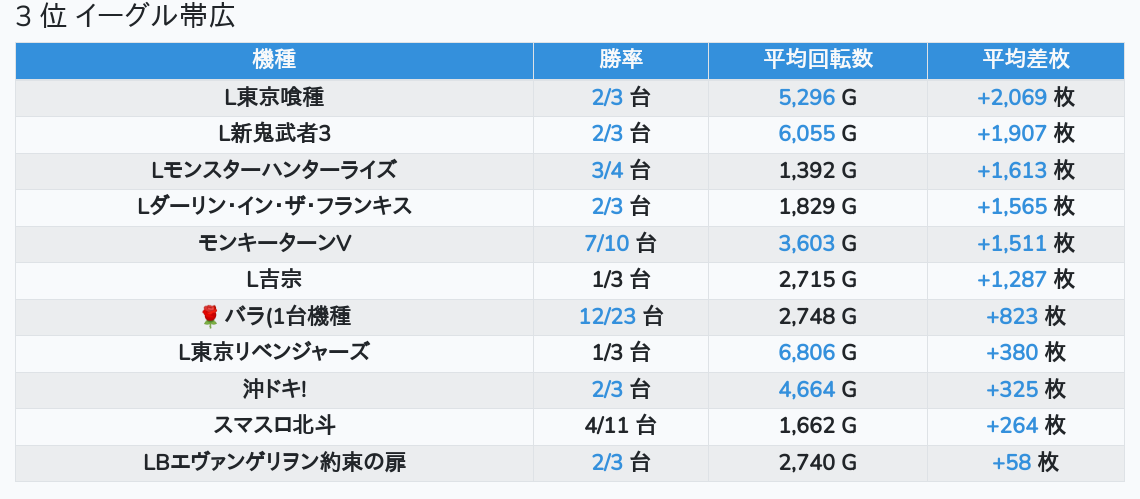Click the 7/10 台 win rate cell
The width and height of the screenshot is (1140, 499).
click(x=620, y=243)
